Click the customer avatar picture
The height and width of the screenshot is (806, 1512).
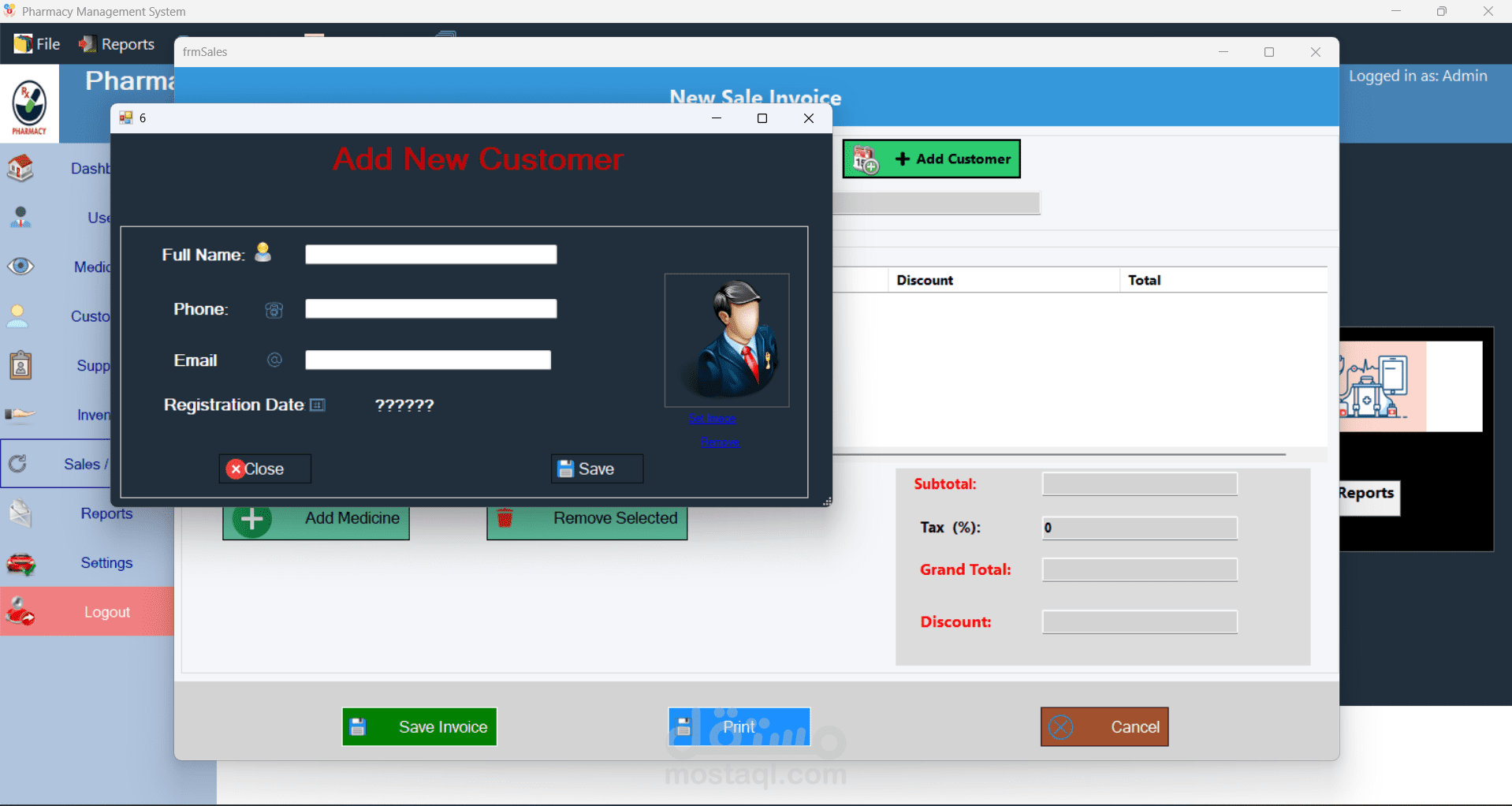727,340
